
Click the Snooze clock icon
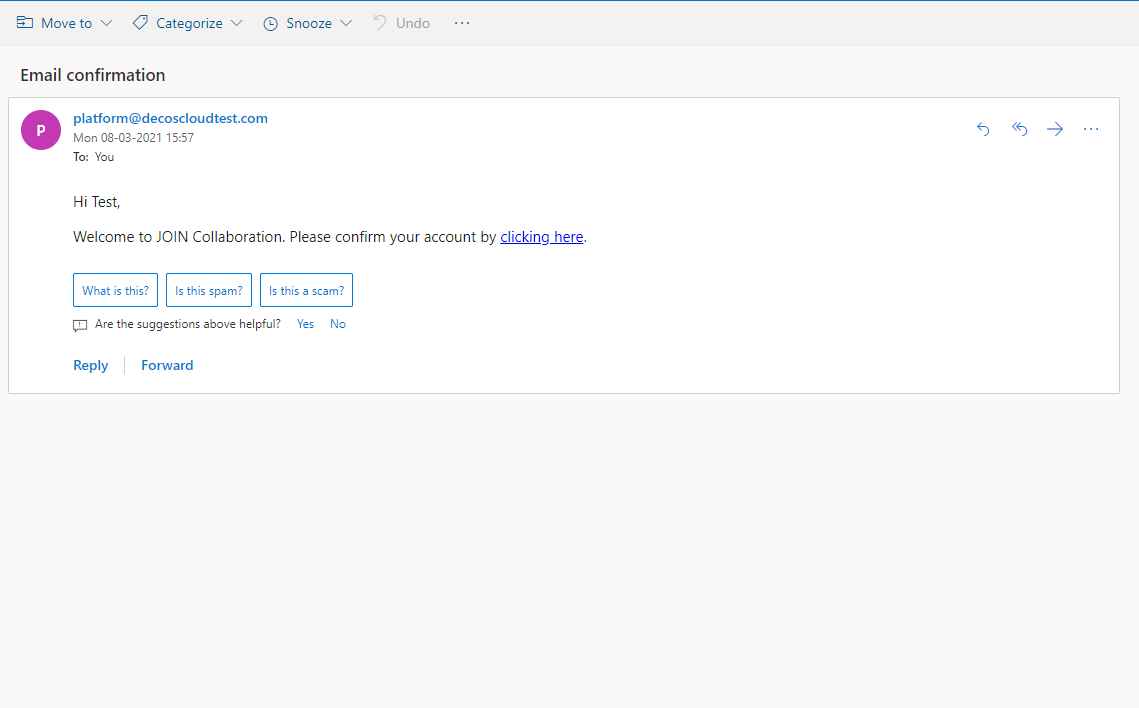click(x=270, y=23)
